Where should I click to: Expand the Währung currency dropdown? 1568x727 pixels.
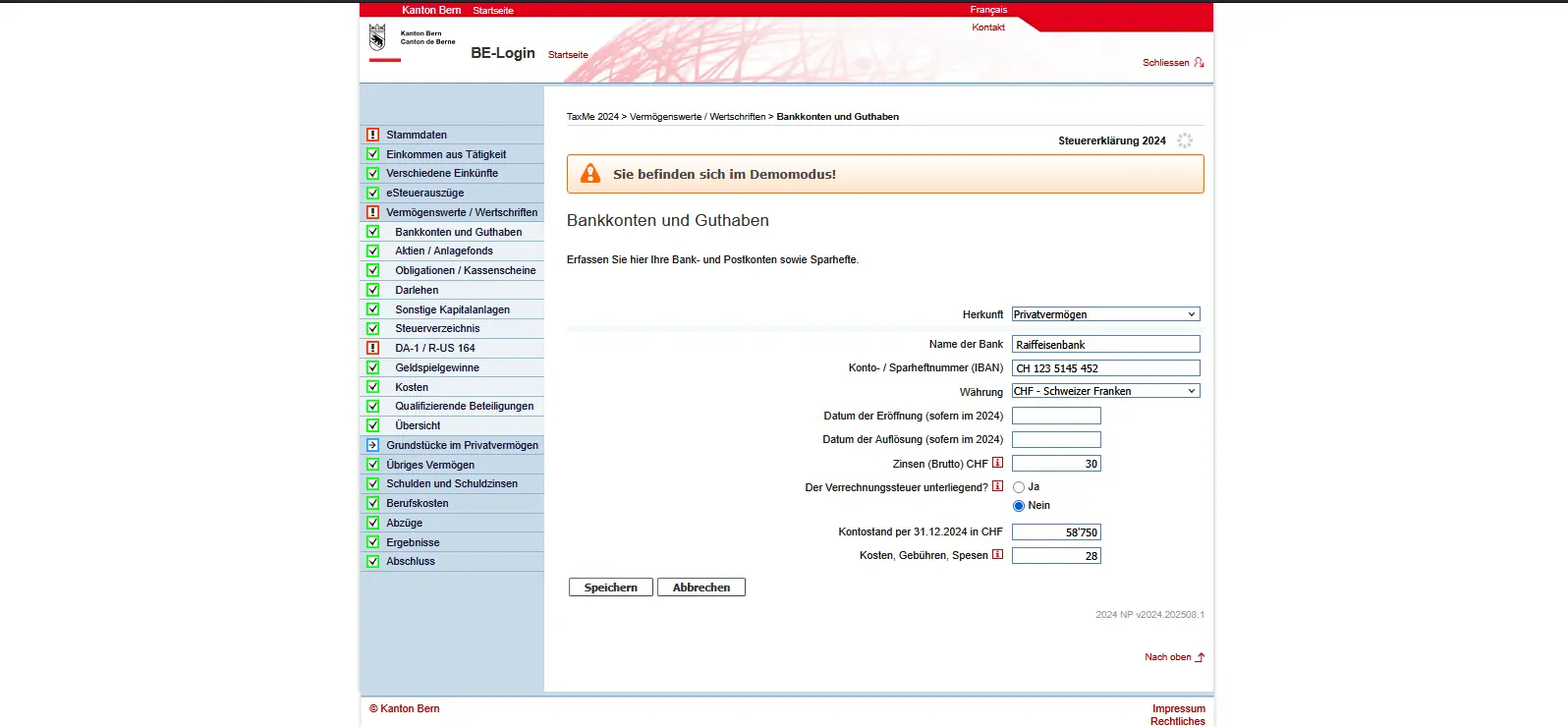[1105, 391]
